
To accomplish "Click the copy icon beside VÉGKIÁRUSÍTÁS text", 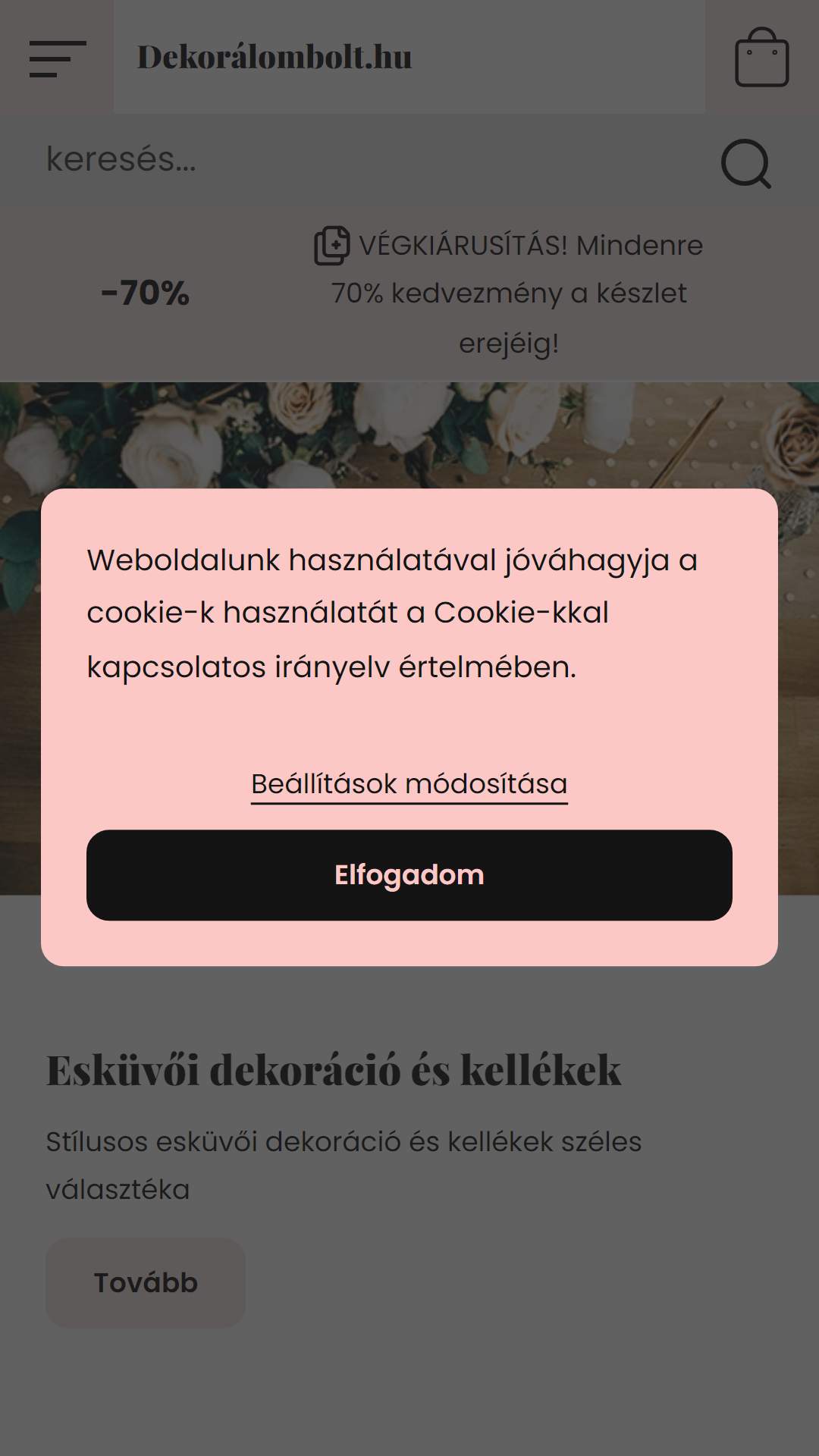I will [332, 246].
